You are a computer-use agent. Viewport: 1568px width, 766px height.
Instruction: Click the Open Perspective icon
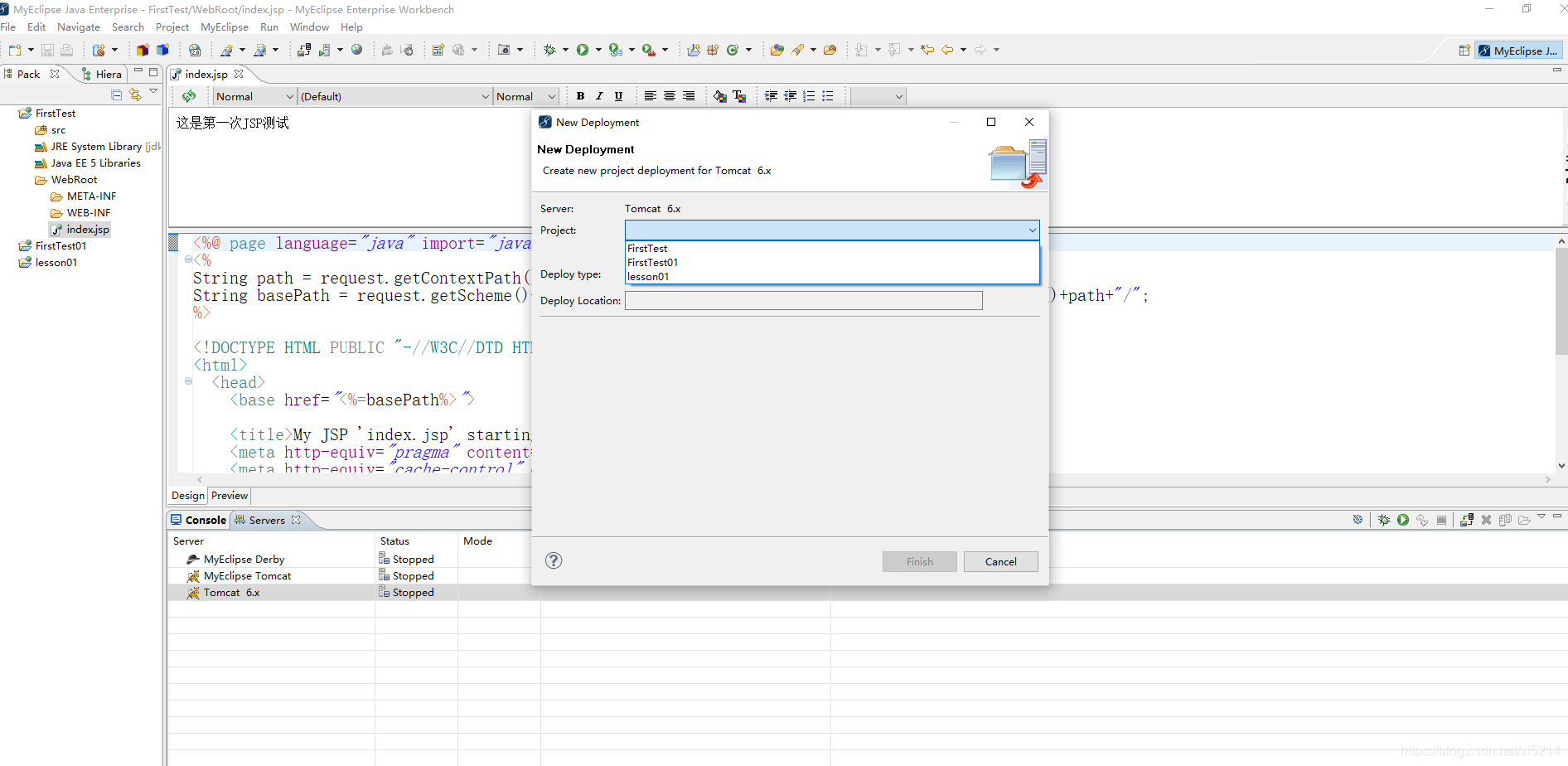[1464, 51]
